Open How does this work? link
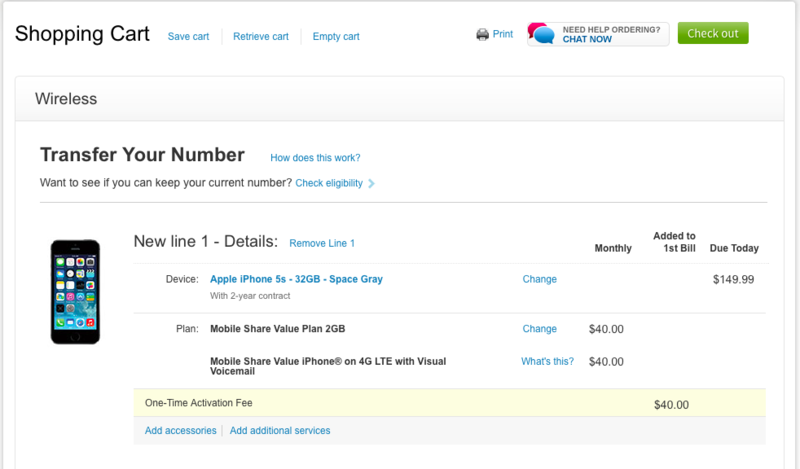800x469 pixels. tap(315, 158)
